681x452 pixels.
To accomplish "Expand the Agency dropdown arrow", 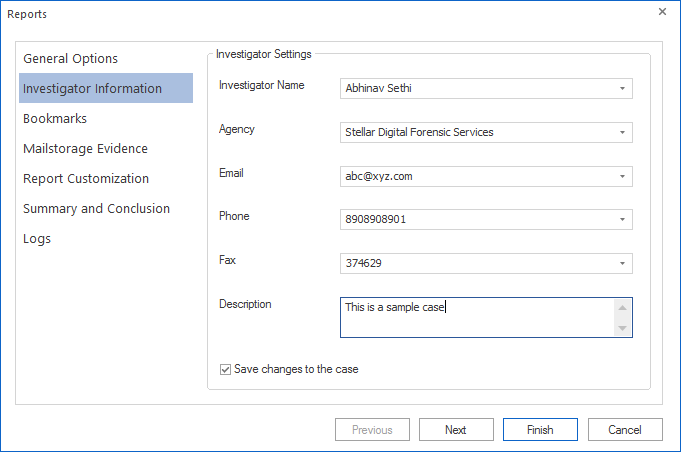I will click(623, 132).
